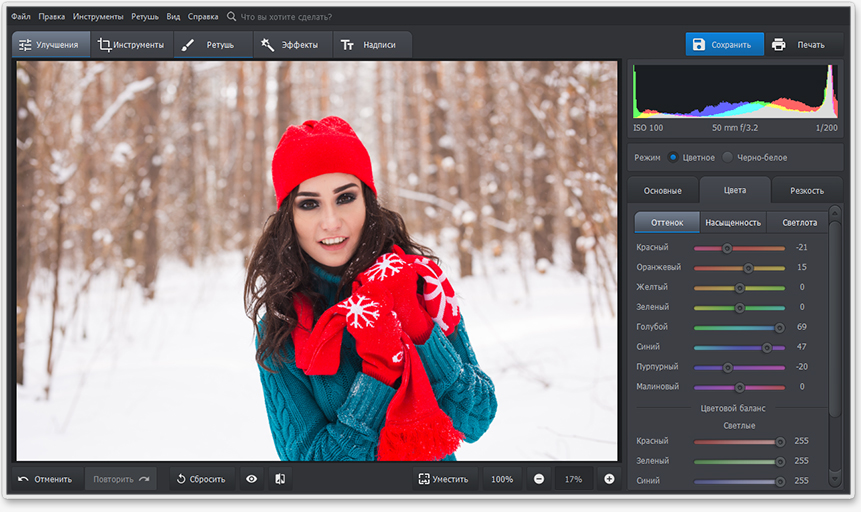This screenshot has height=512, width=861.
Task: Select the Черно-белое mode radio button
Action: pyautogui.click(x=727, y=157)
